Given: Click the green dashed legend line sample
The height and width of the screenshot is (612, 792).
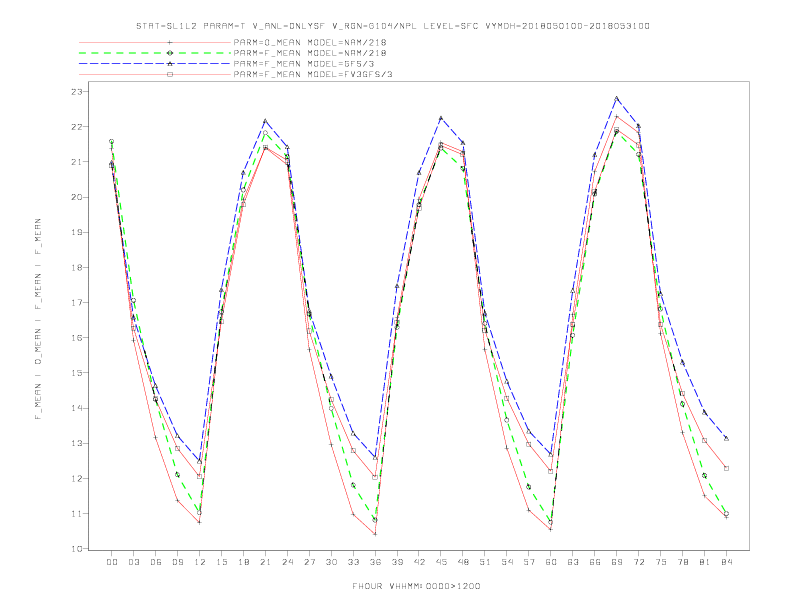Looking at the screenshot, I should point(155,53).
